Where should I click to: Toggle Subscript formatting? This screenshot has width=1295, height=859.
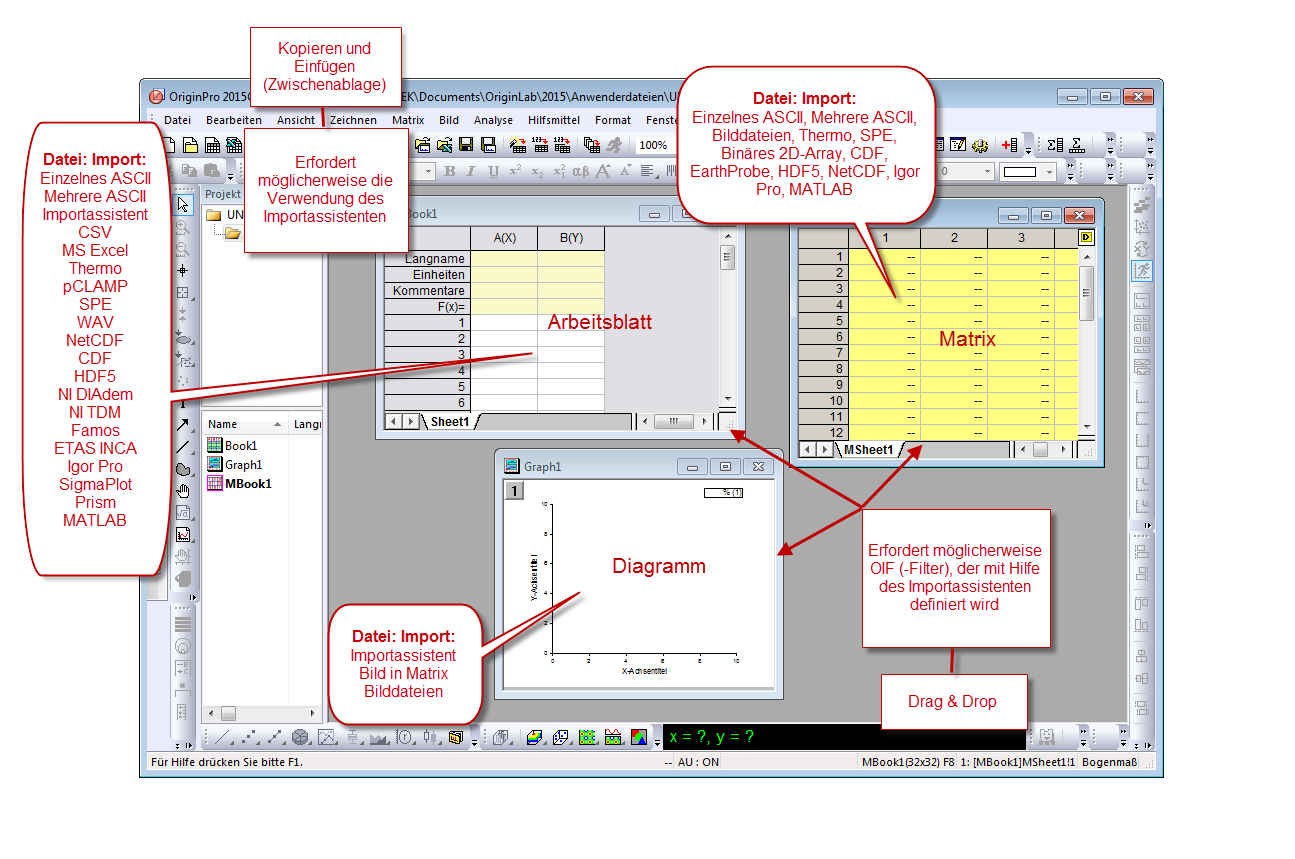pos(537,171)
